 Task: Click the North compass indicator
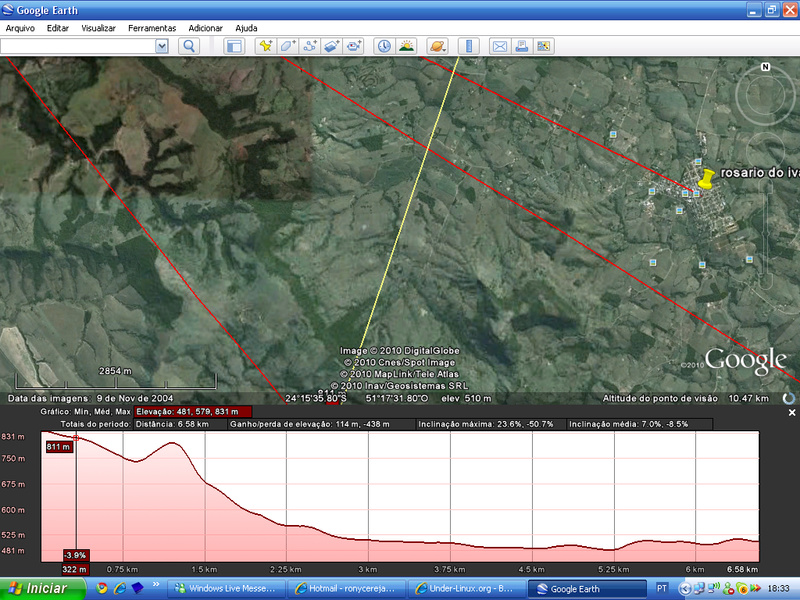(765, 68)
